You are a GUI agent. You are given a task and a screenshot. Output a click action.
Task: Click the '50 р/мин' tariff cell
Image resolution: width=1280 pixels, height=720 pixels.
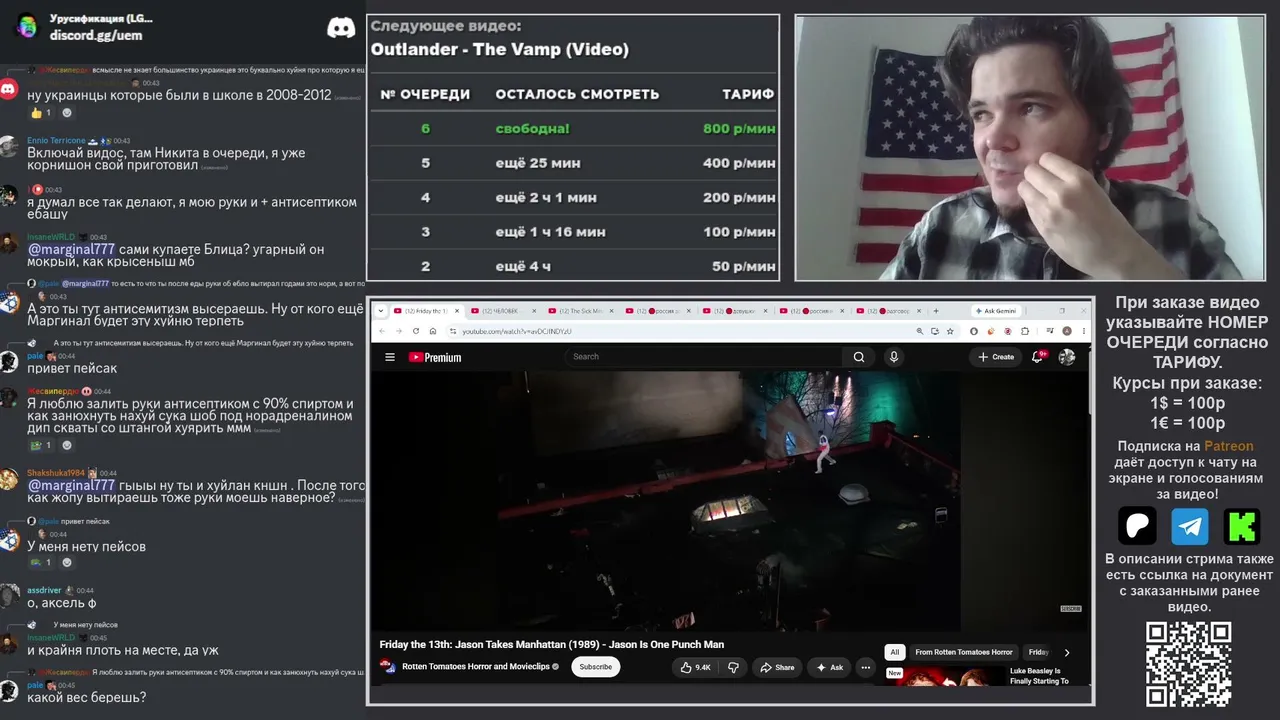point(744,267)
